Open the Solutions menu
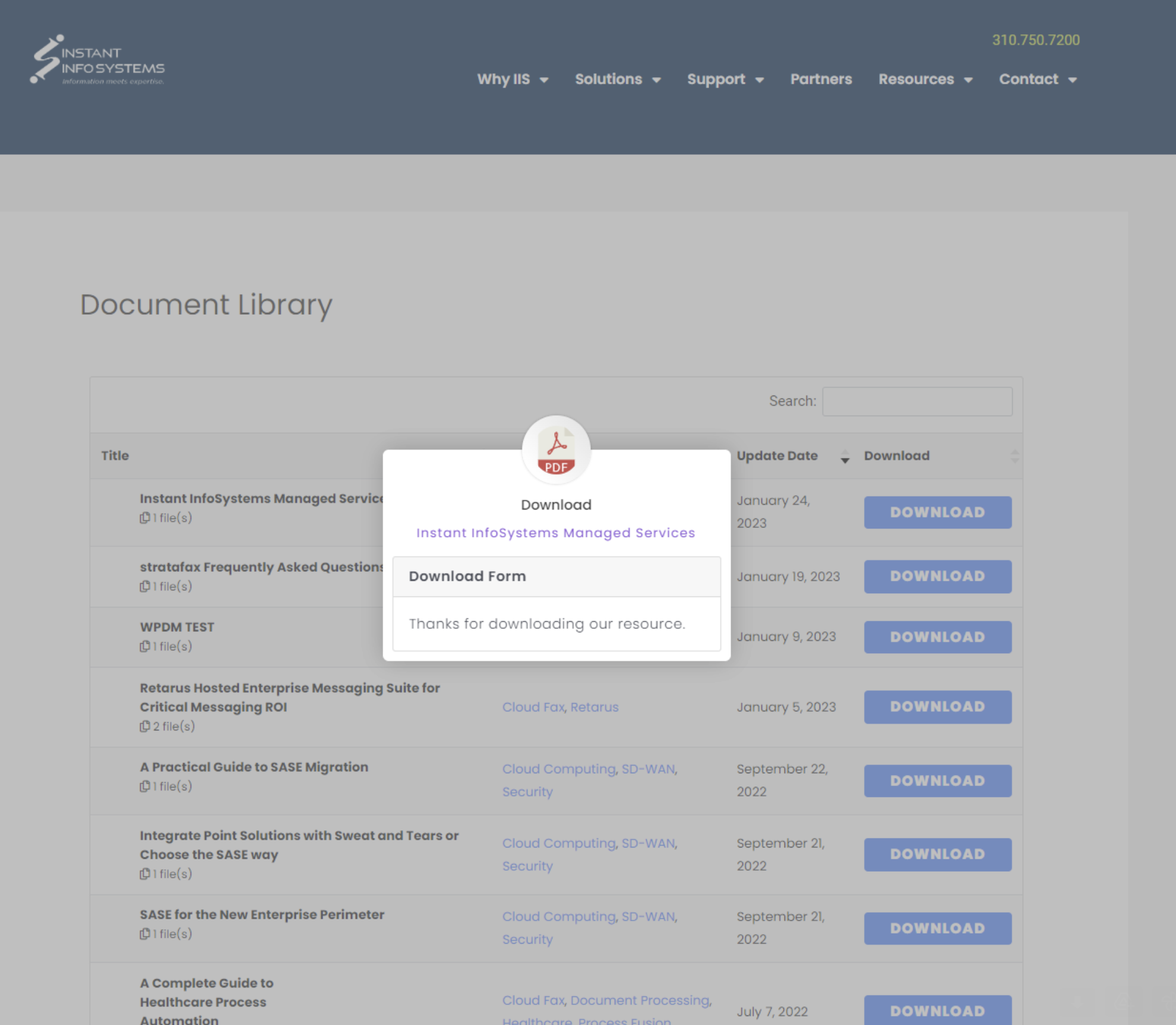The image size is (1176, 1025). click(608, 79)
